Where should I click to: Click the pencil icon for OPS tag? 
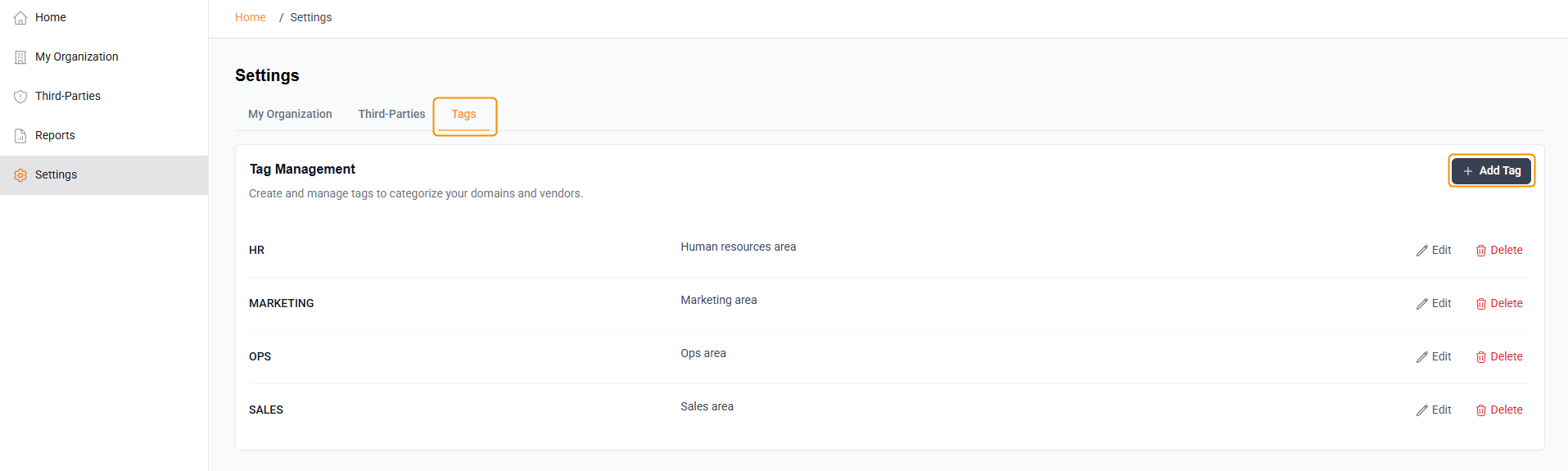pyautogui.click(x=1422, y=357)
